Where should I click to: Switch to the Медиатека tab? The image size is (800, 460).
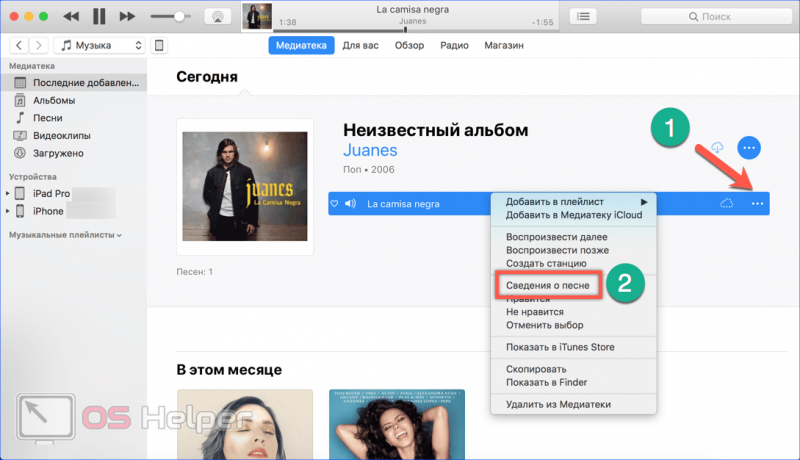(x=301, y=45)
